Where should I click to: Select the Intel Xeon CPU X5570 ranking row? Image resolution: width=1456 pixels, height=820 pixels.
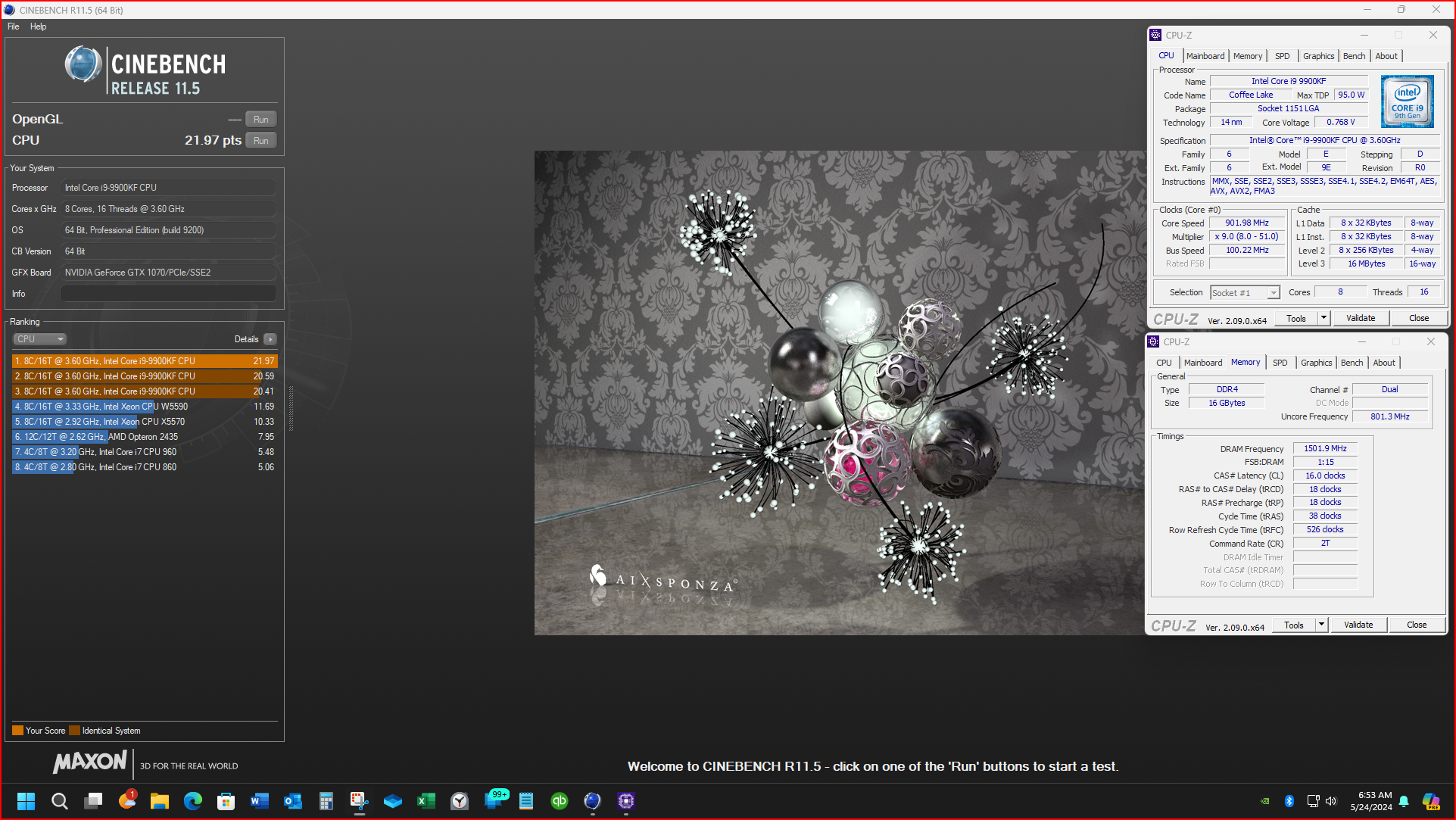point(145,422)
